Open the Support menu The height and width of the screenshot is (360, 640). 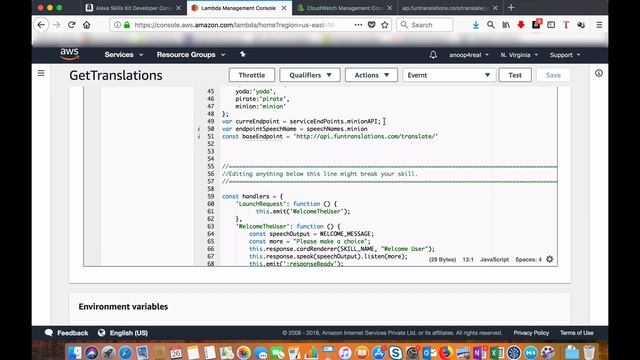point(565,55)
